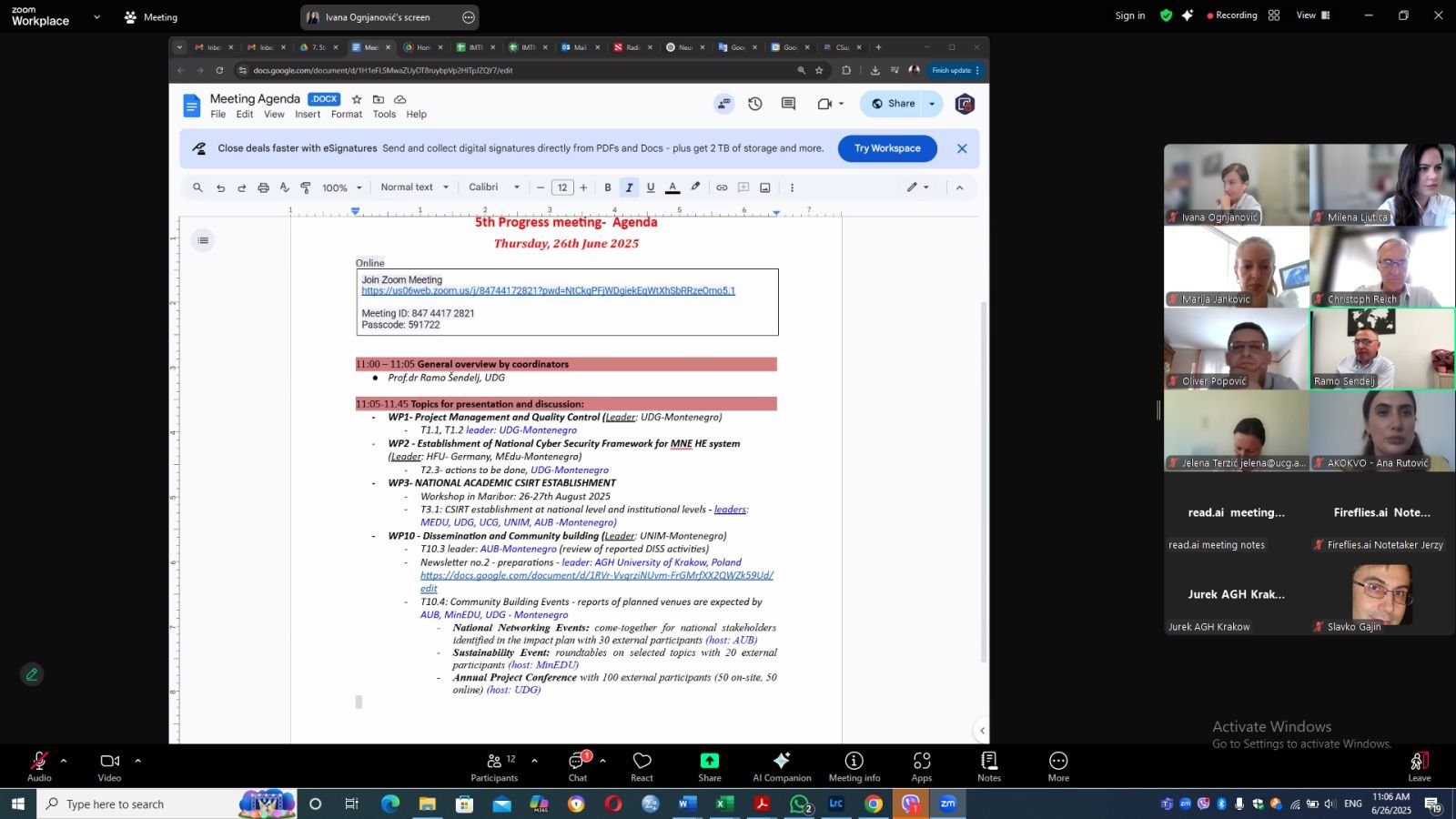Toggle italic formatting in Docs toolbar
1456x819 pixels.
point(629,187)
